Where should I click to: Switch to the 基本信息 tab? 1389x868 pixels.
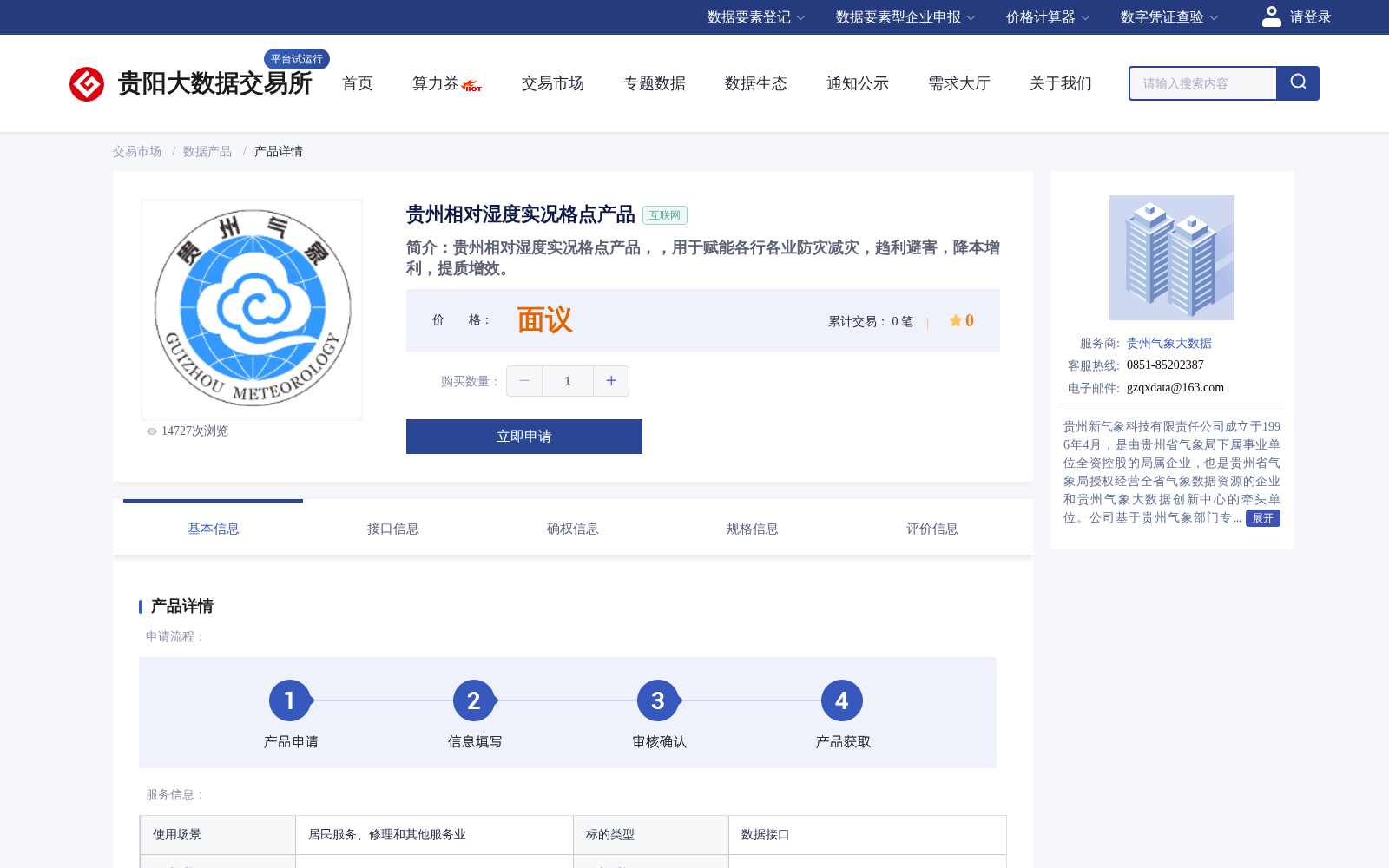[214, 529]
